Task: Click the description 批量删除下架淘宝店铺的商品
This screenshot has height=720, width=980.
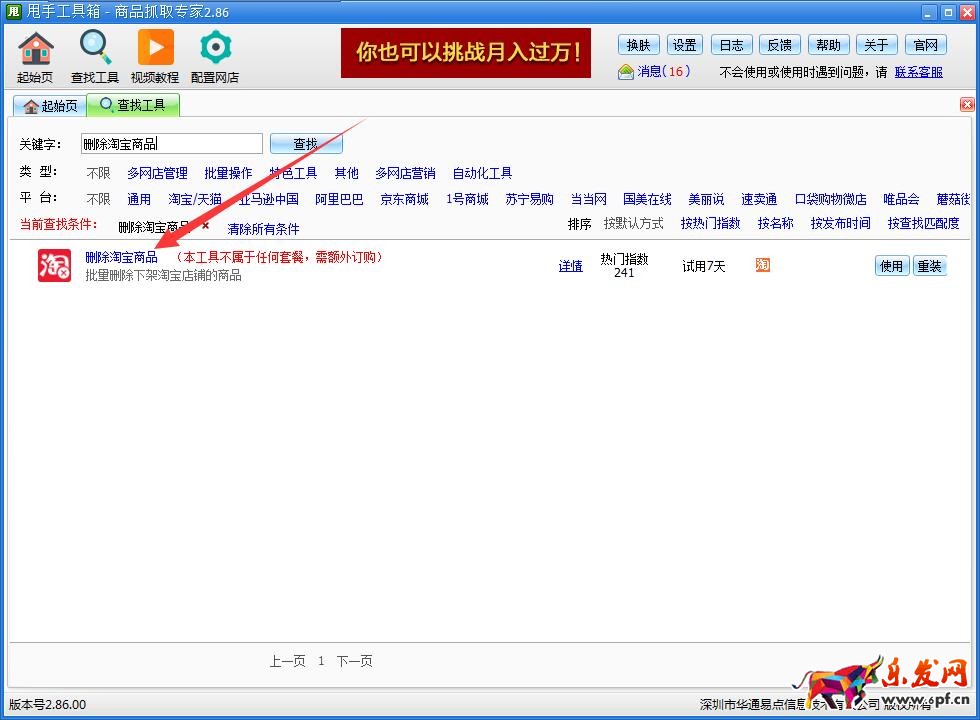Action: tap(164, 276)
